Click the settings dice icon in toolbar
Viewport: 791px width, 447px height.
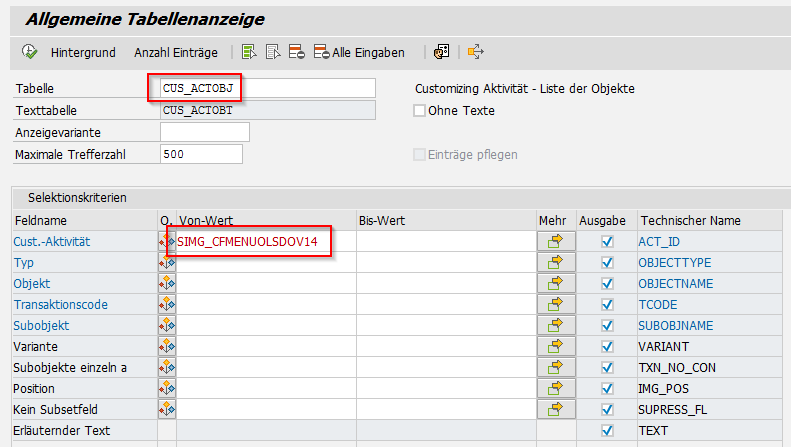(441, 51)
